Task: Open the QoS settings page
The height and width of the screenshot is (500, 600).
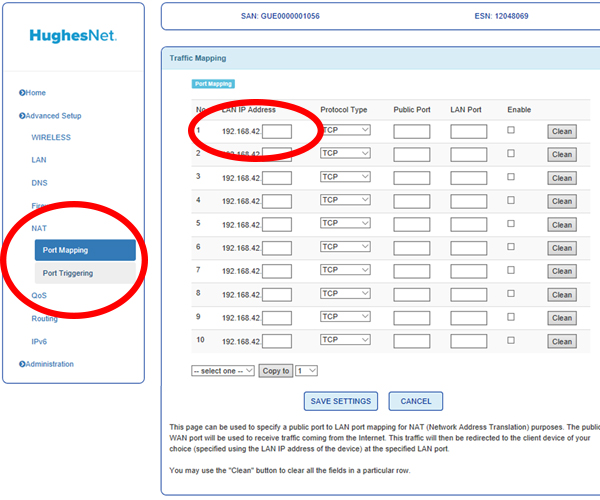Action: pos(39,295)
